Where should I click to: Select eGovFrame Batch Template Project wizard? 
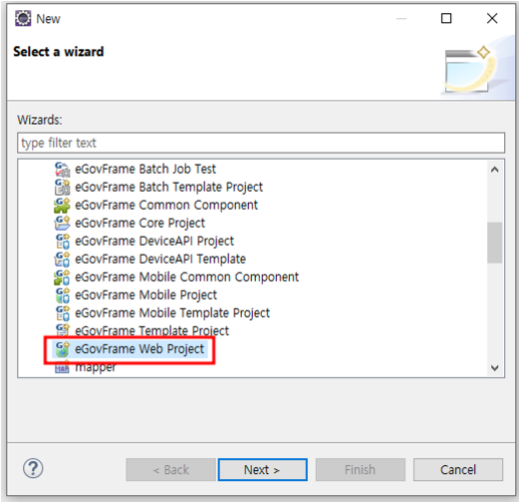(x=169, y=187)
